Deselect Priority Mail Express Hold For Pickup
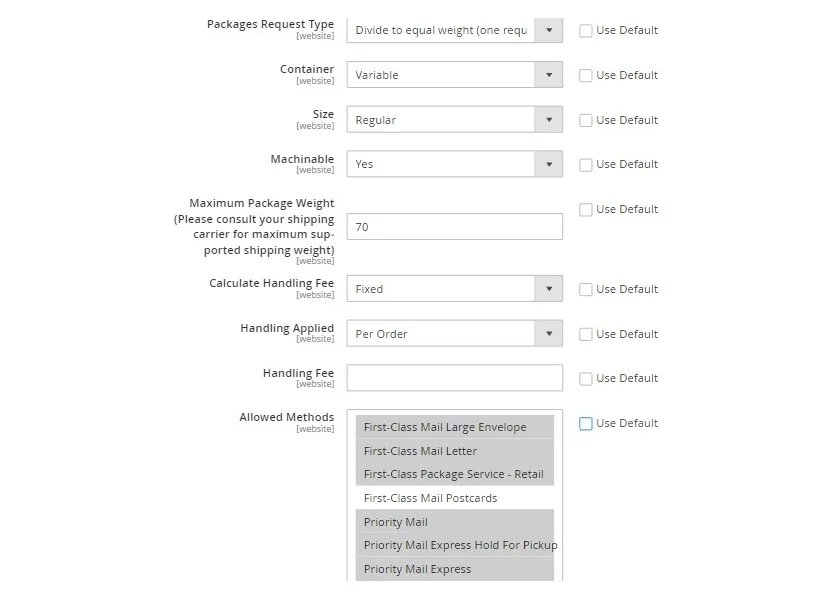 click(460, 545)
